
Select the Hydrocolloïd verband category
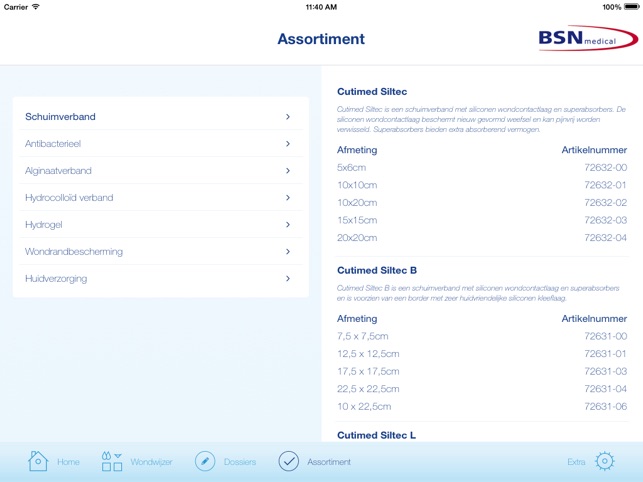[161, 198]
